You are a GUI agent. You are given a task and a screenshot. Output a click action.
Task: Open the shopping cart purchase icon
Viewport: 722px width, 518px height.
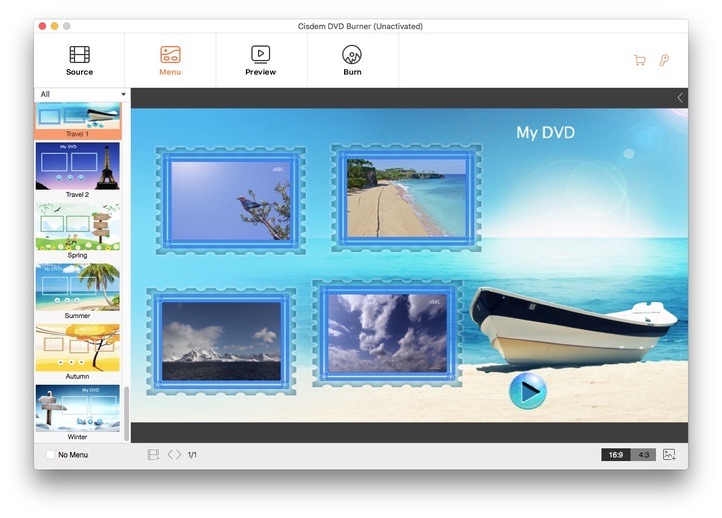[640, 60]
